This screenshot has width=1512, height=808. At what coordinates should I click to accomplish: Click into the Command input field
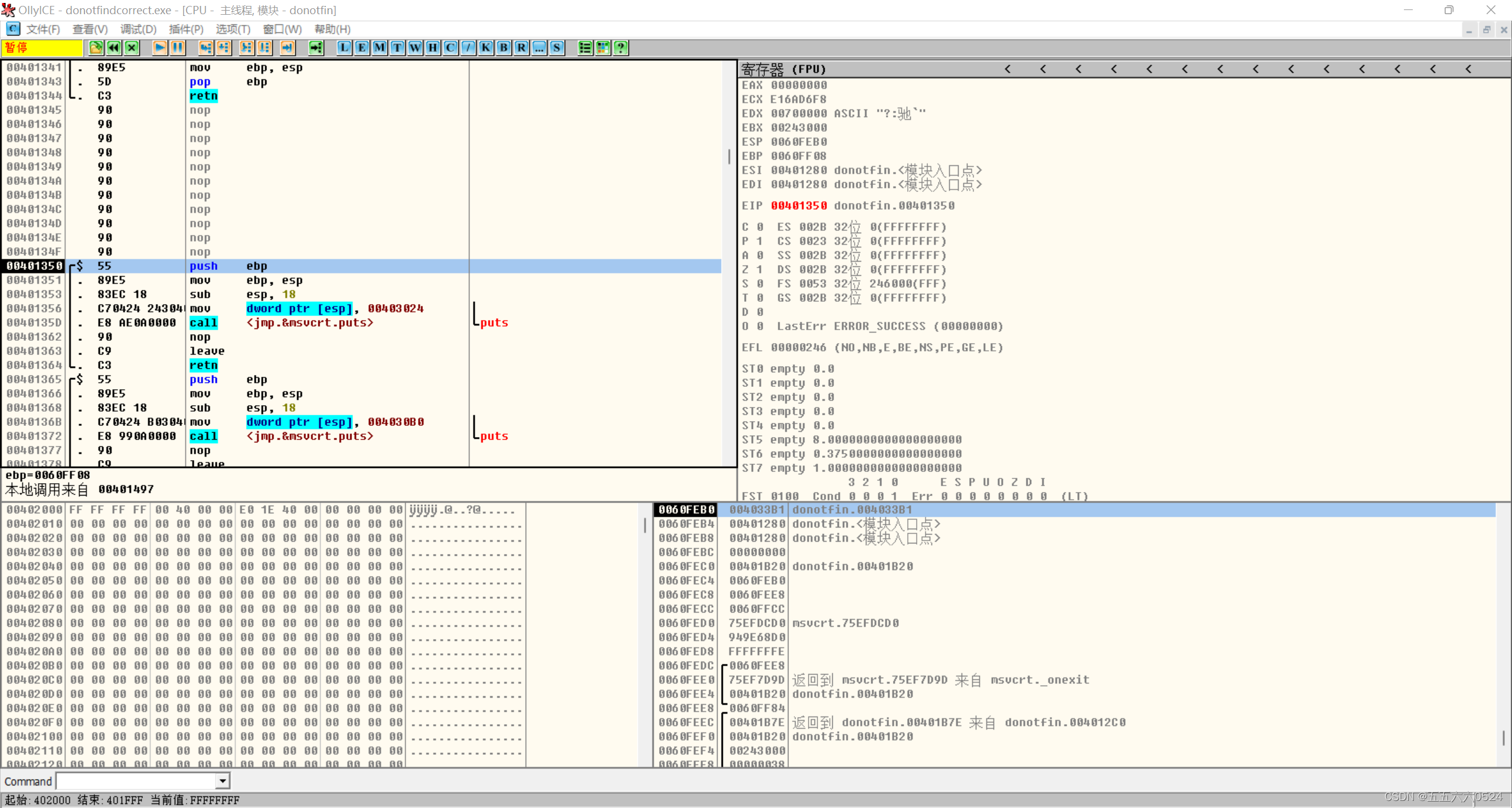pyautogui.click(x=136, y=781)
